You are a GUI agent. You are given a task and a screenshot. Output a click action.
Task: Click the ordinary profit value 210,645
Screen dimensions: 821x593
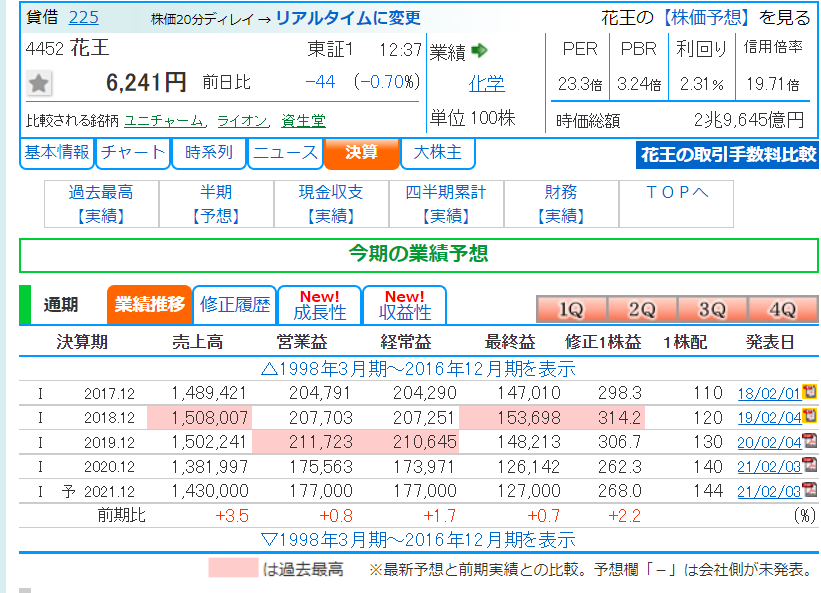coord(425,442)
